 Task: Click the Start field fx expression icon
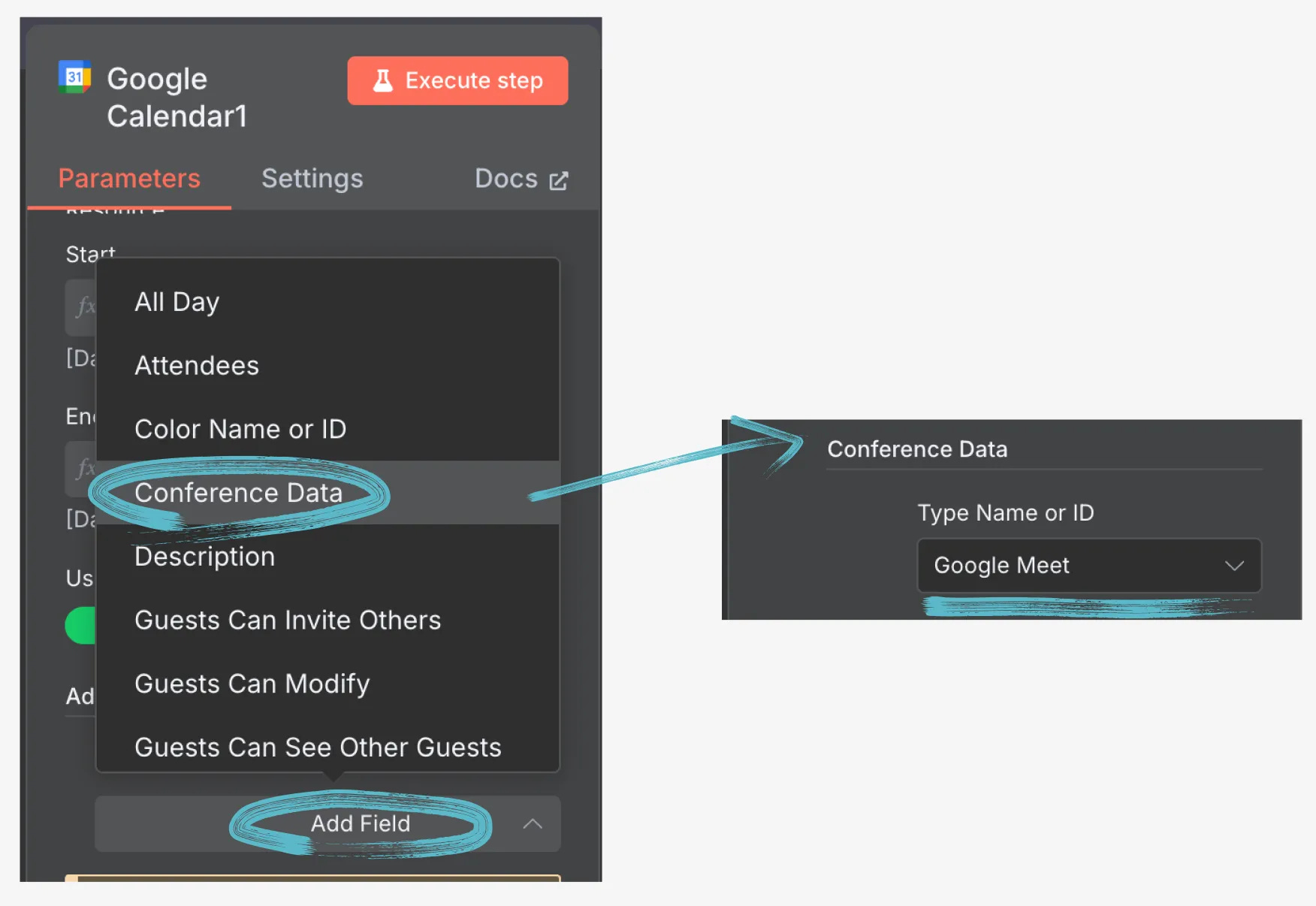point(84,307)
